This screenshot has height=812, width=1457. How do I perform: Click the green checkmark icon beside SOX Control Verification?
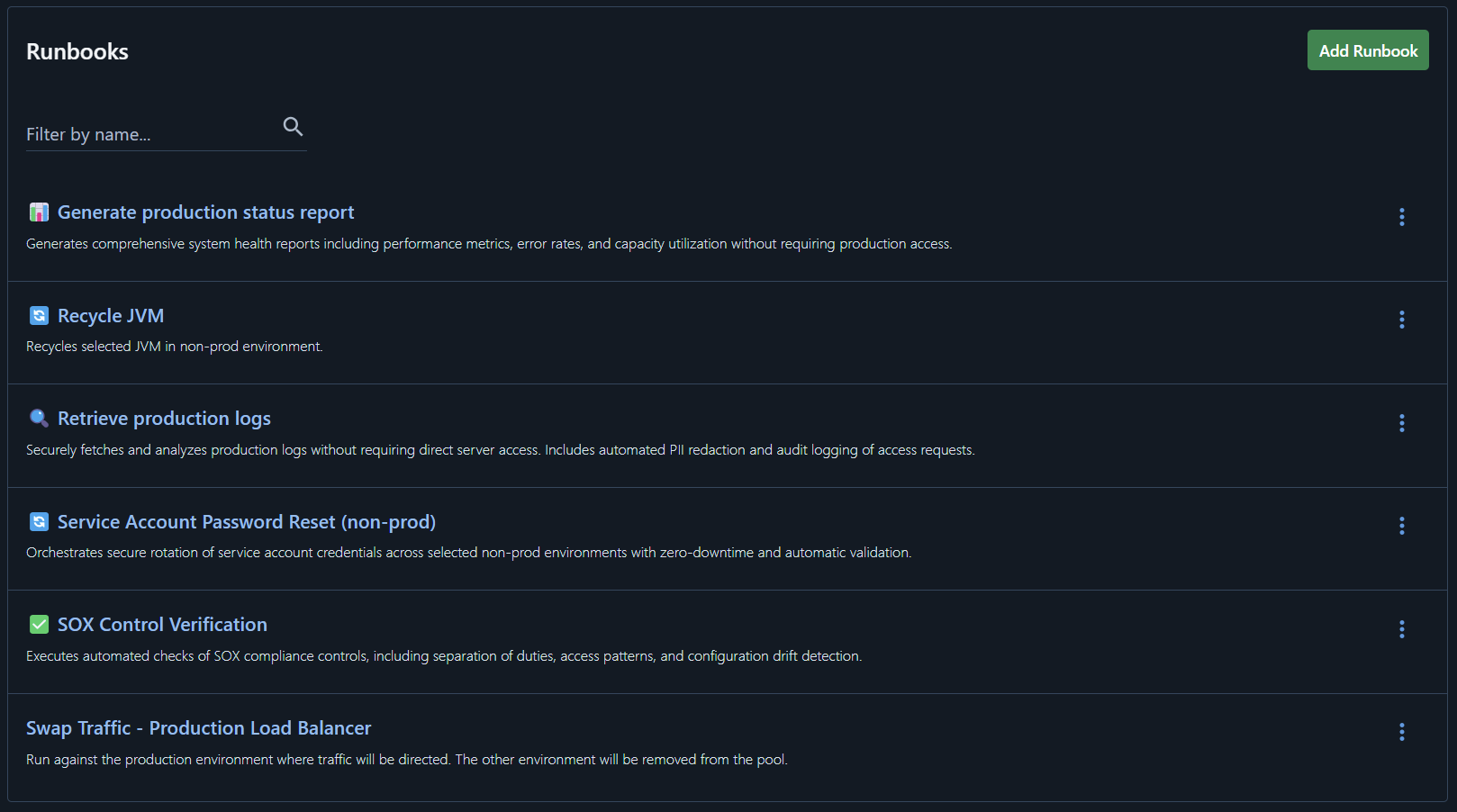click(39, 624)
